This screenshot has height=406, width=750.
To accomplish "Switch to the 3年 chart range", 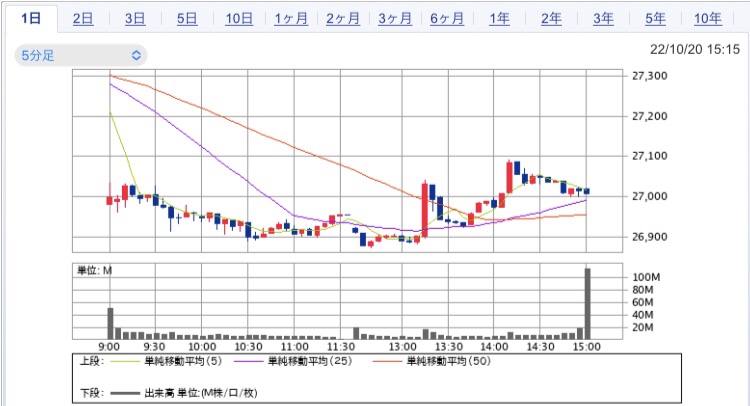I will click(604, 19).
